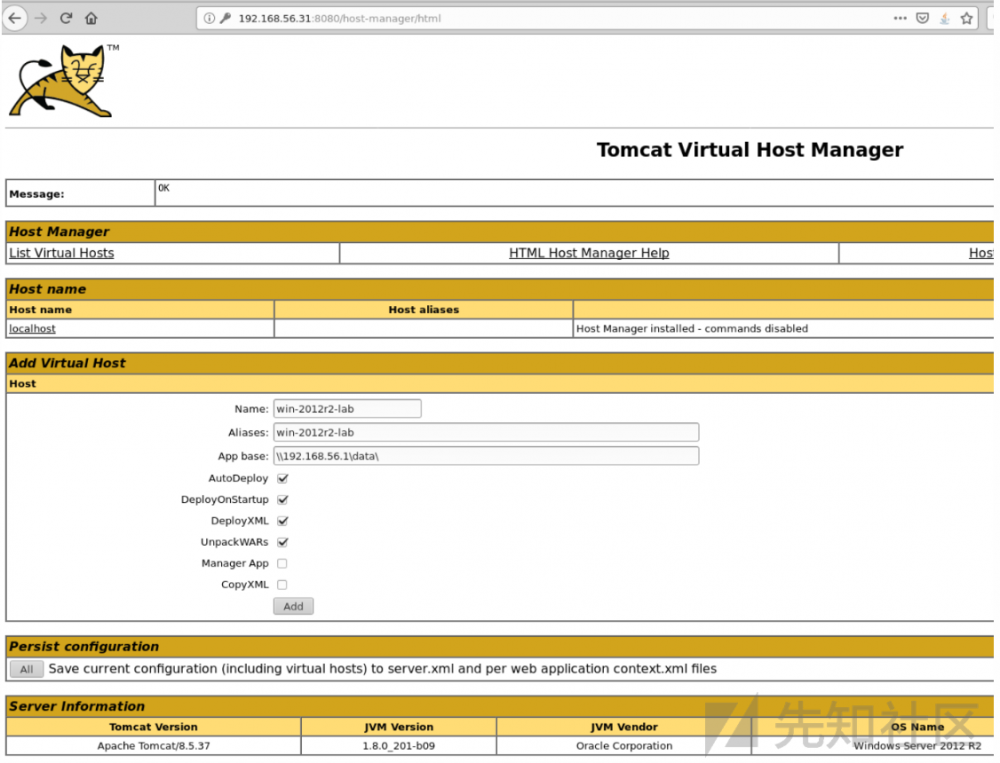The height and width of the screenshot is (763, 1000).
Task: Click the All button to persist configuration
Action: 26,669
